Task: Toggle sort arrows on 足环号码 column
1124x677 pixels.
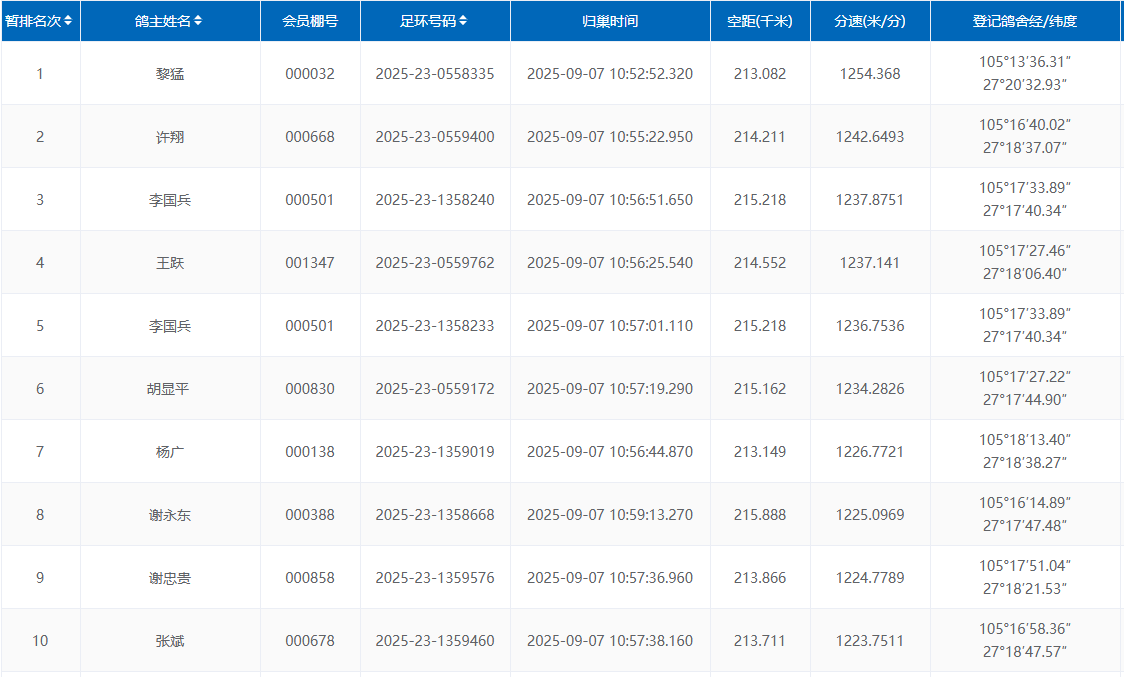Action: point(463,21)
